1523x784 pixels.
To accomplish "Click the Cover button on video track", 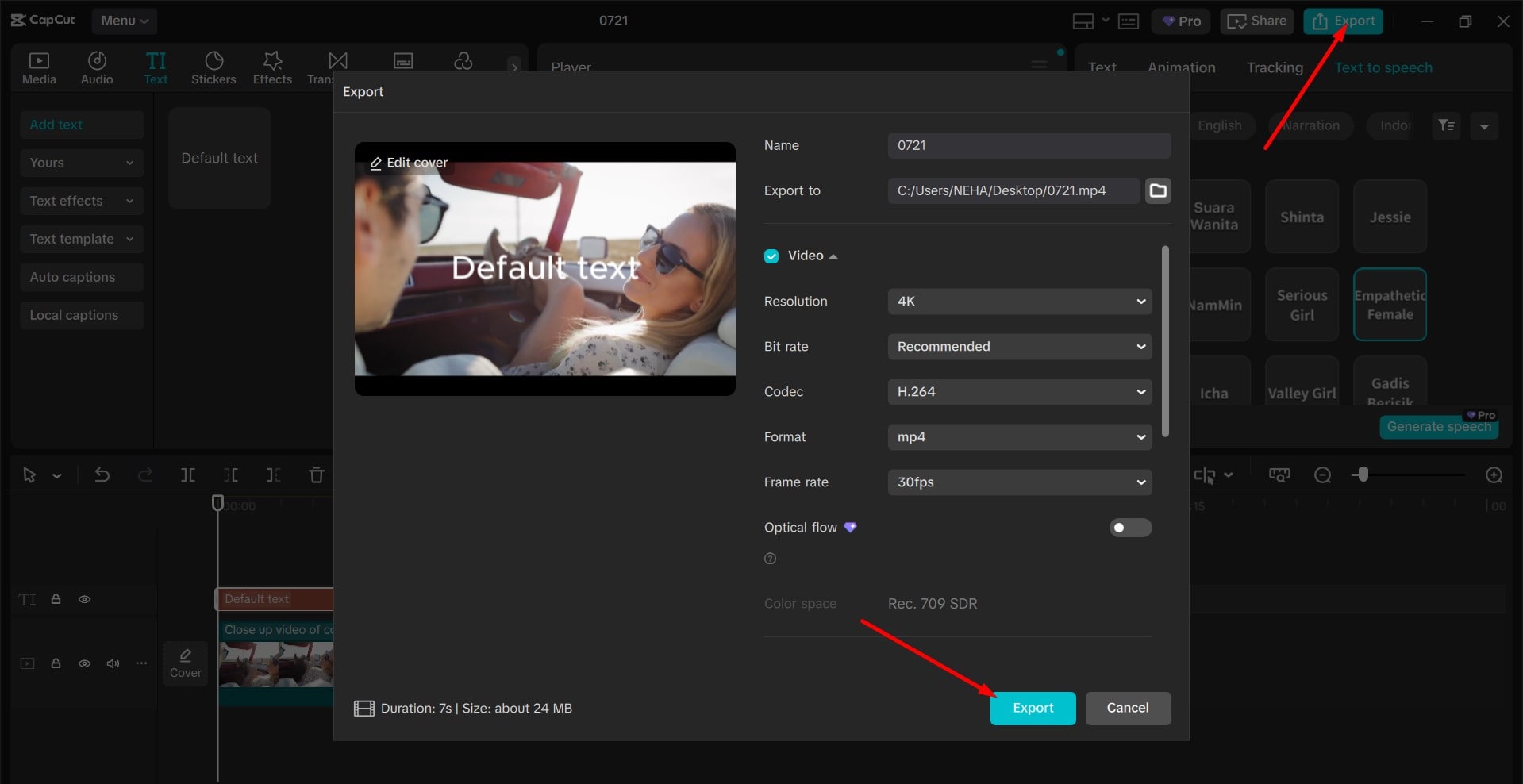I will pyautogui.click(x=186, y=663).
